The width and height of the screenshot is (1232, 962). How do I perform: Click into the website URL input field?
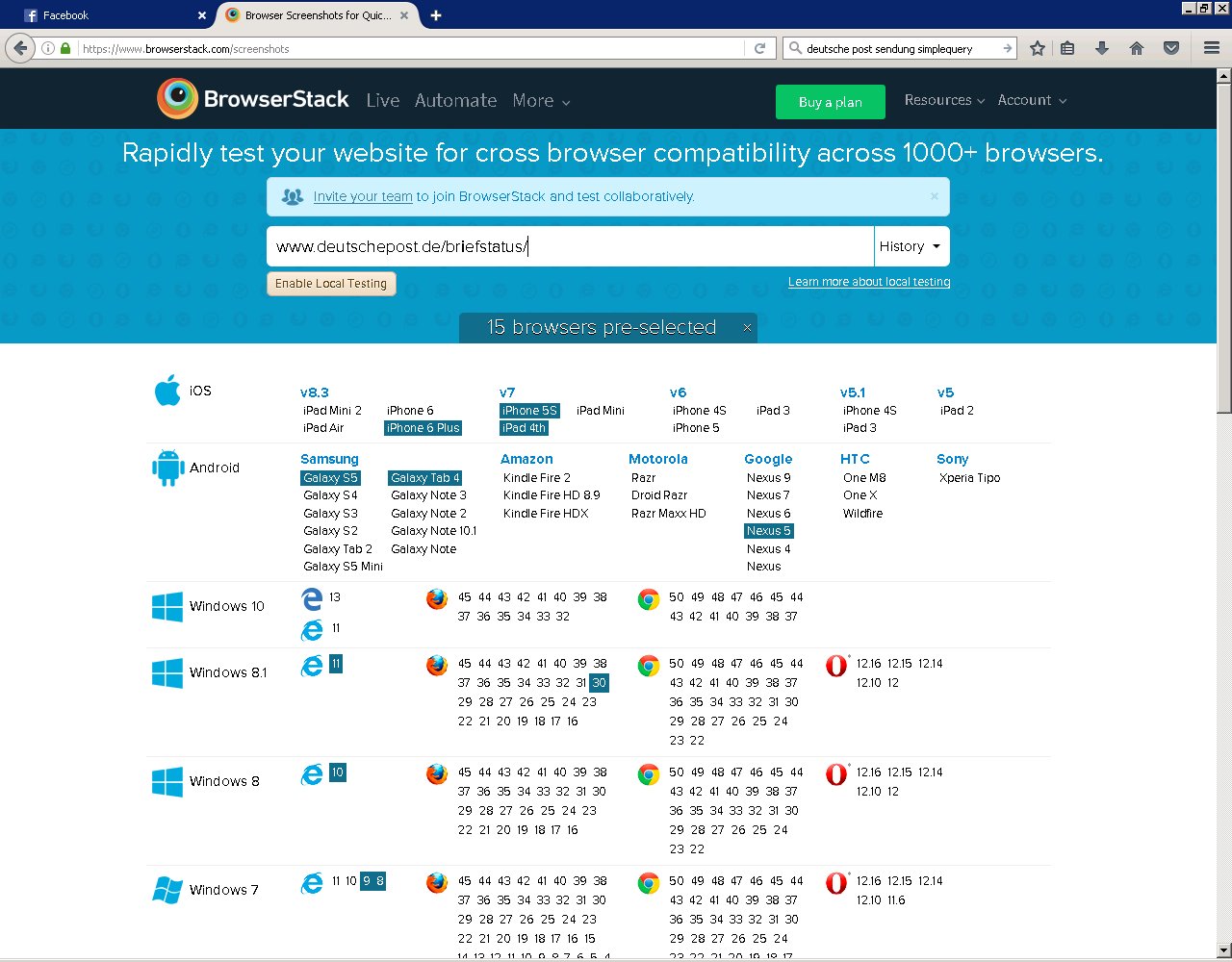tap(570, 246)
